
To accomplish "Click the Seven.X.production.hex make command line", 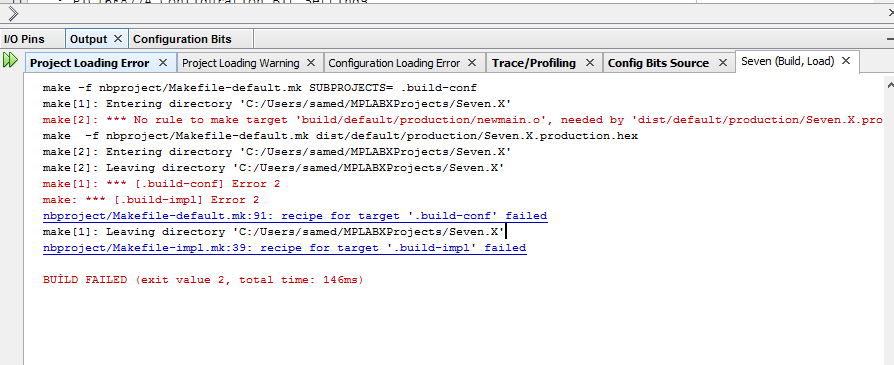I will 340,136.
